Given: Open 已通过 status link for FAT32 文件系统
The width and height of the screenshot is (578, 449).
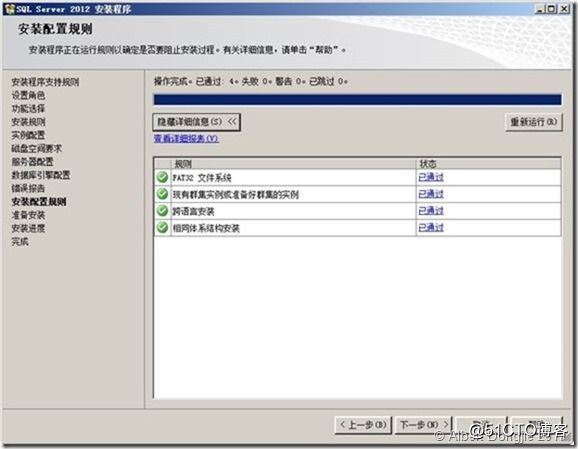Looking at the screenshot, I should (431, 177).
